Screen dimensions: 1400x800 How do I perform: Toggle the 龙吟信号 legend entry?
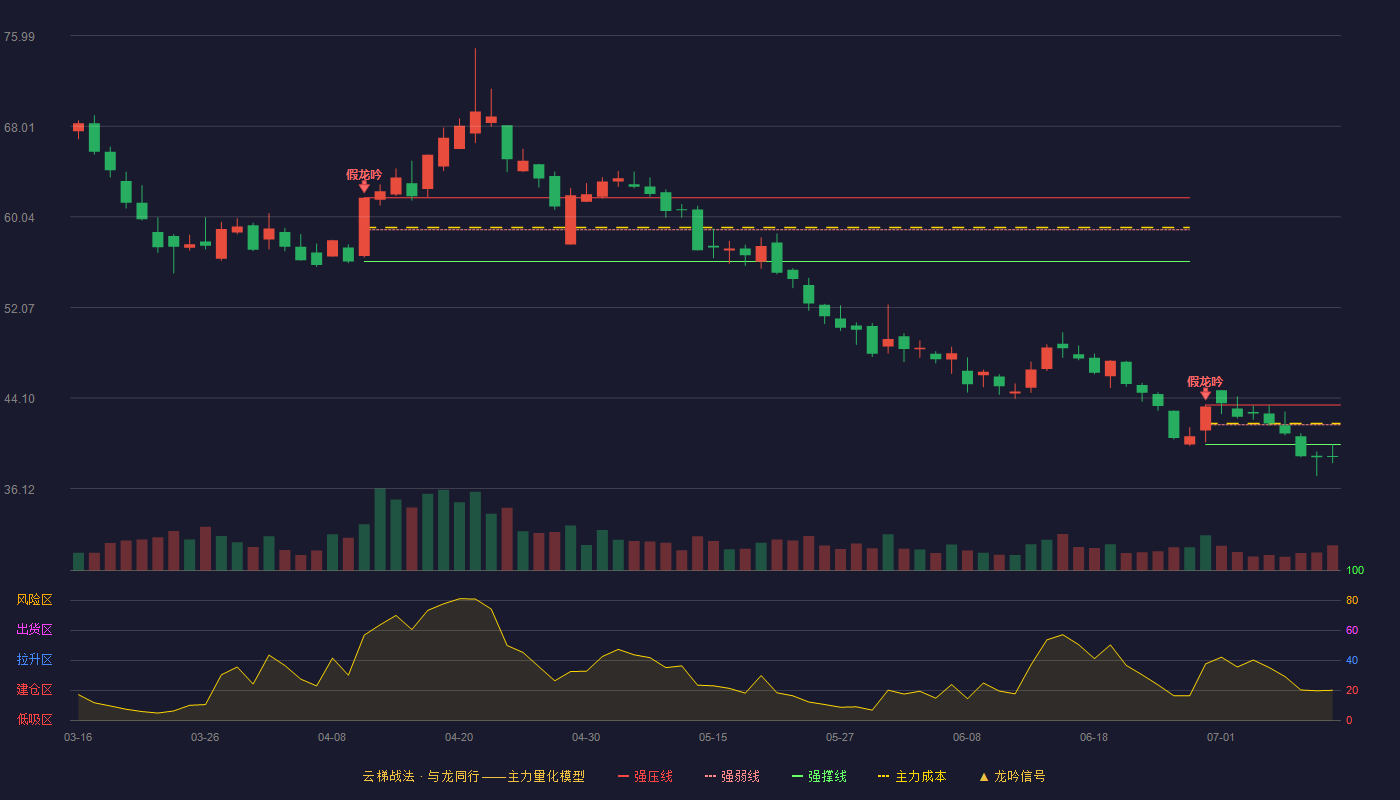[1012, 776]
